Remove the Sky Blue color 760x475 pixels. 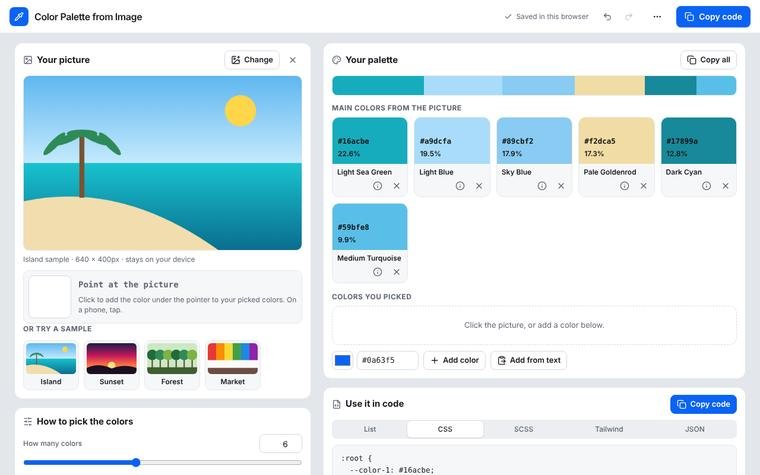561,186
